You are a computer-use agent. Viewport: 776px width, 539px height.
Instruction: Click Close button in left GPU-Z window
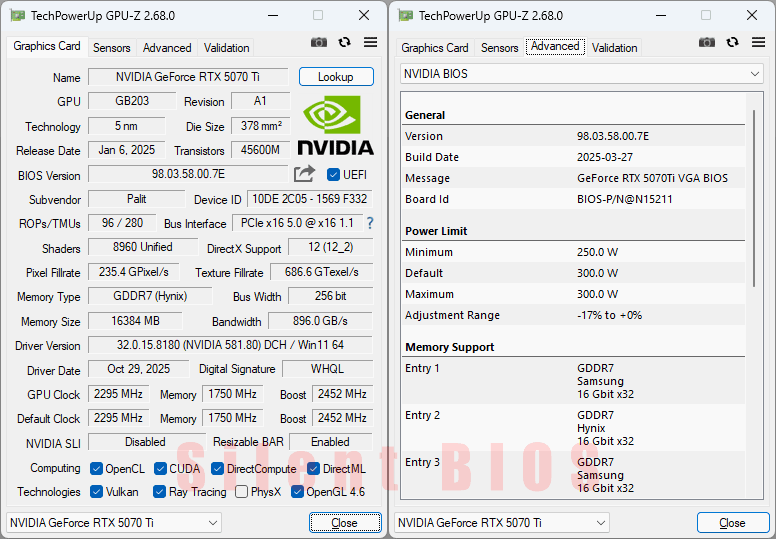click(345, 523)
